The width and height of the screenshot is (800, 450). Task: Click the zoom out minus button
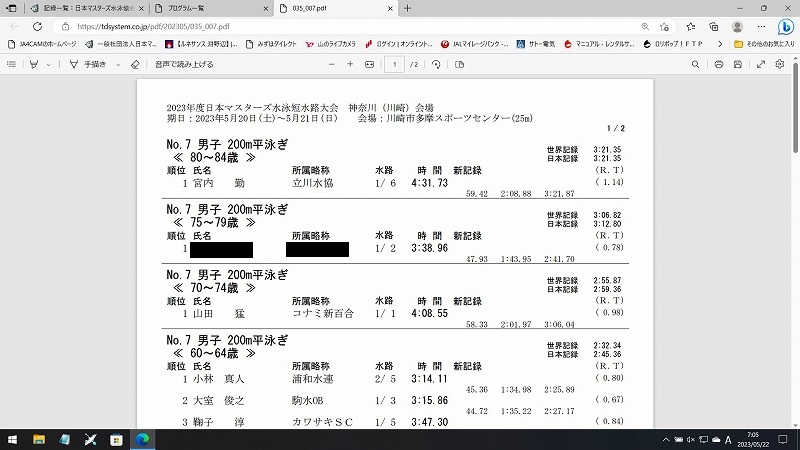pyautogui.click(x=329, y=64)
